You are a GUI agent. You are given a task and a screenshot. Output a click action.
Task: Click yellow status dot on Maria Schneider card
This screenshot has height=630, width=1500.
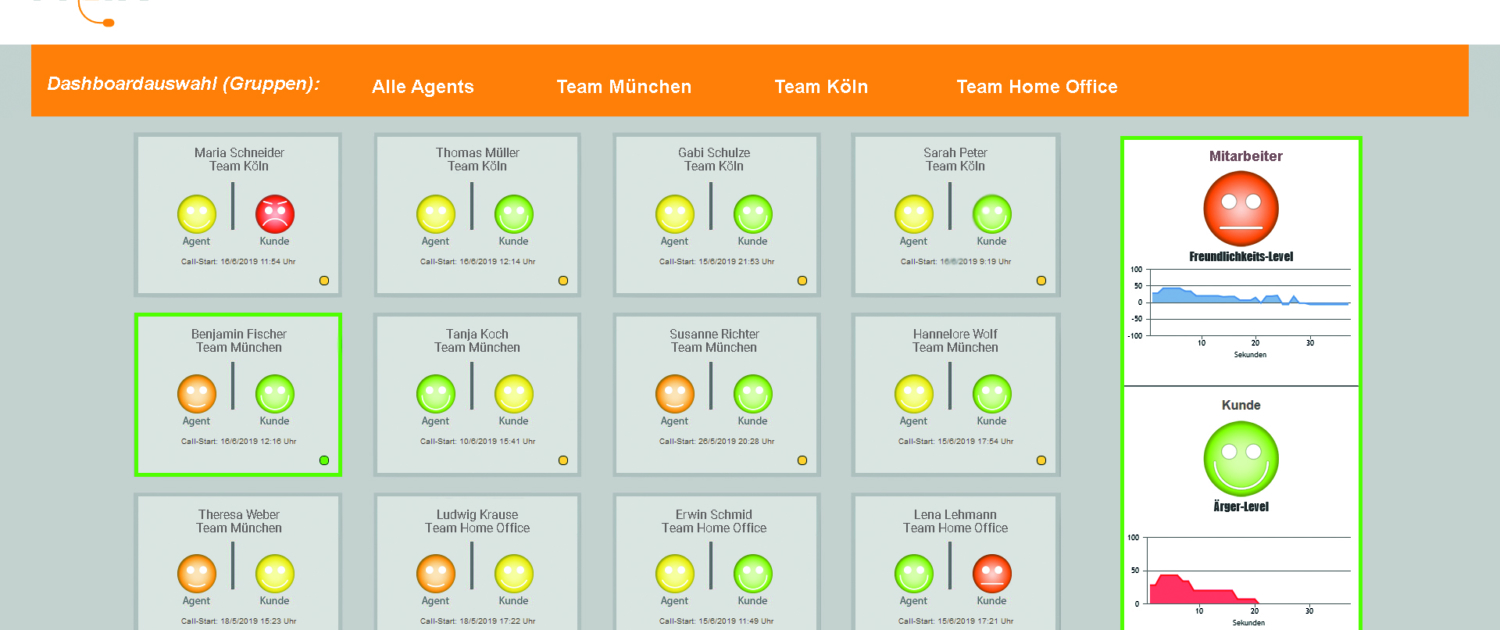pos(324,281)
